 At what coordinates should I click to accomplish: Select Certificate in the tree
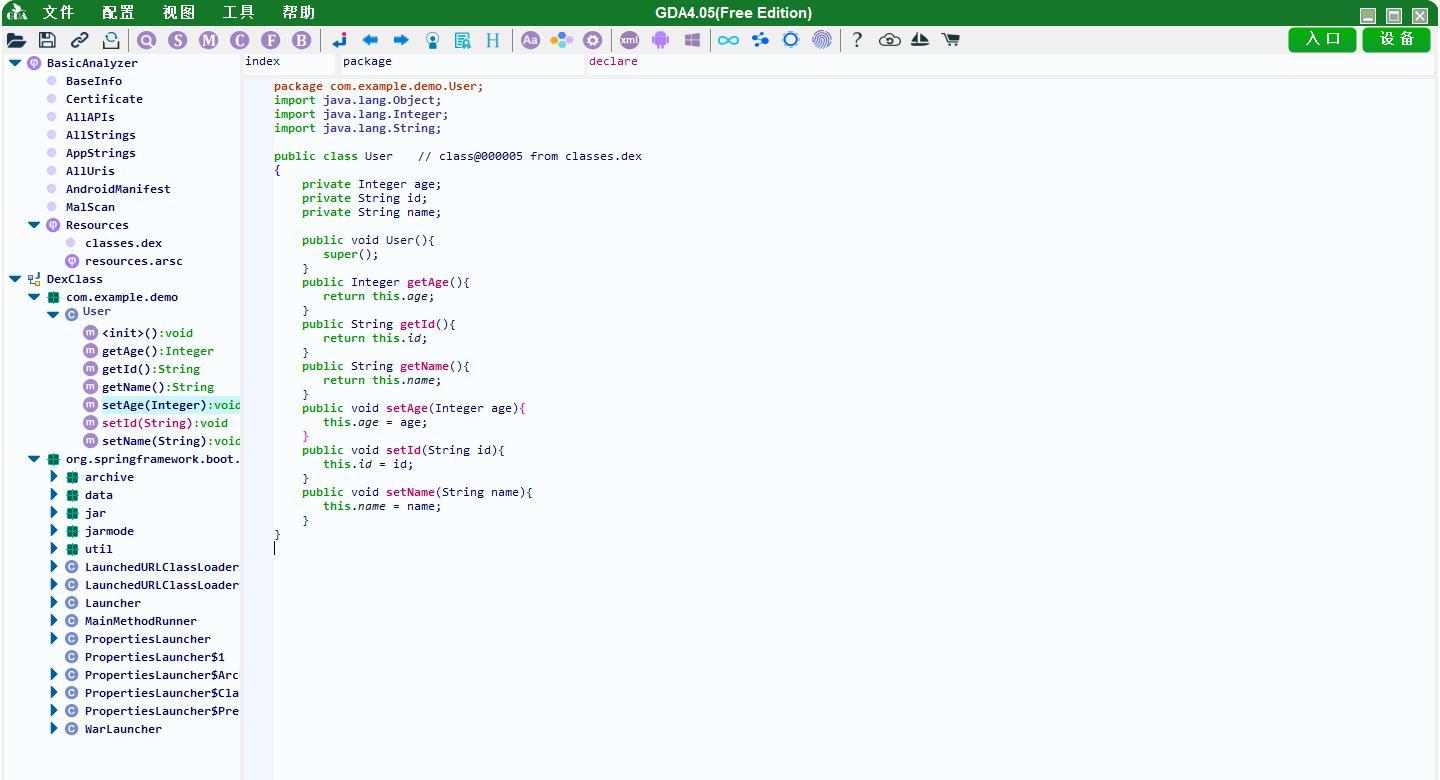(x=104, y=99)
